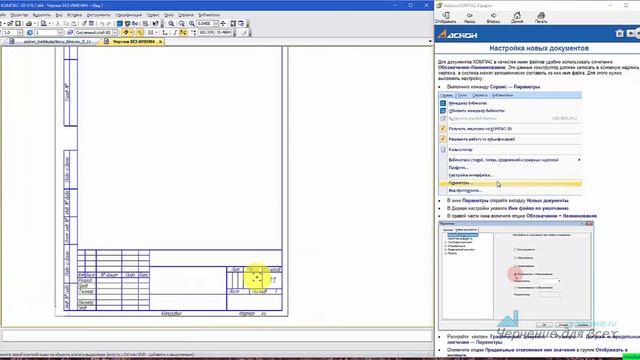Click Домой in the help window toolbar
The height and width of the screenshot is (360, 640).
pos(517,18)
